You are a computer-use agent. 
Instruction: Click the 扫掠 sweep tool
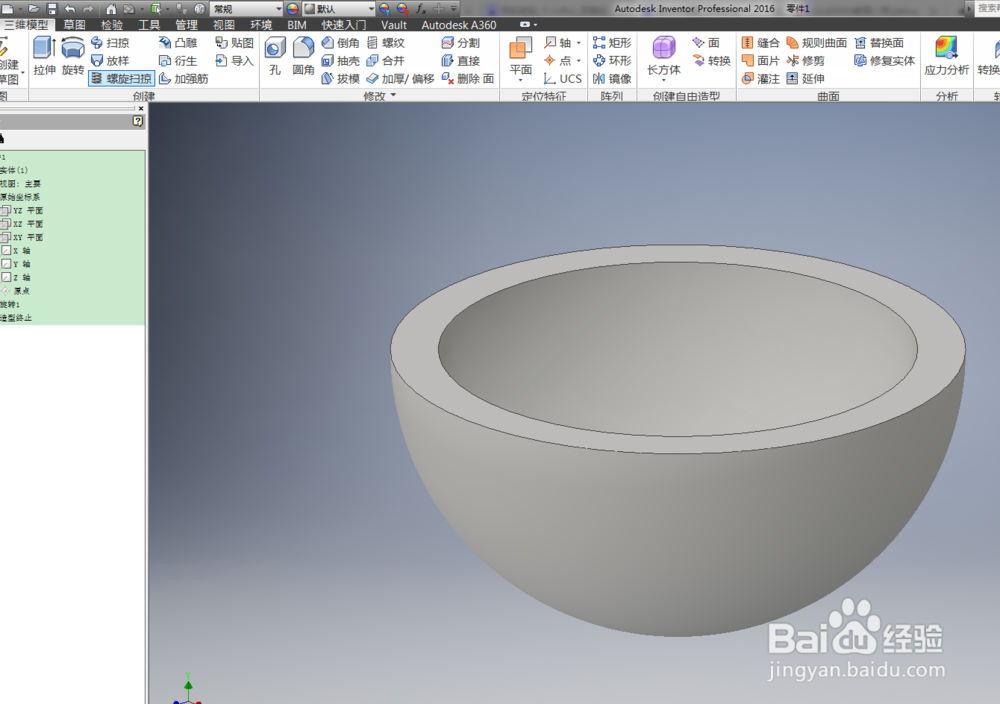[110, 43]
